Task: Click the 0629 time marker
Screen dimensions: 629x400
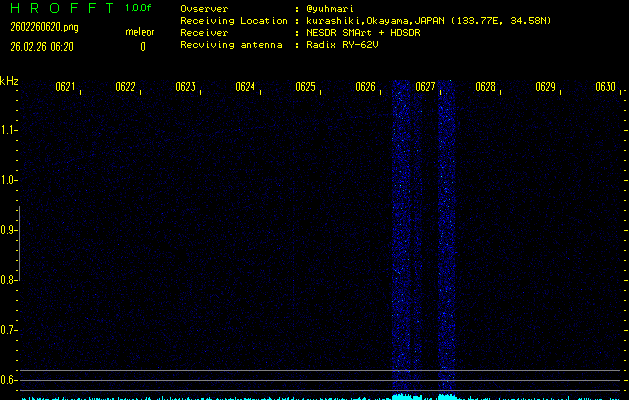Action: [x=545, y=87]
